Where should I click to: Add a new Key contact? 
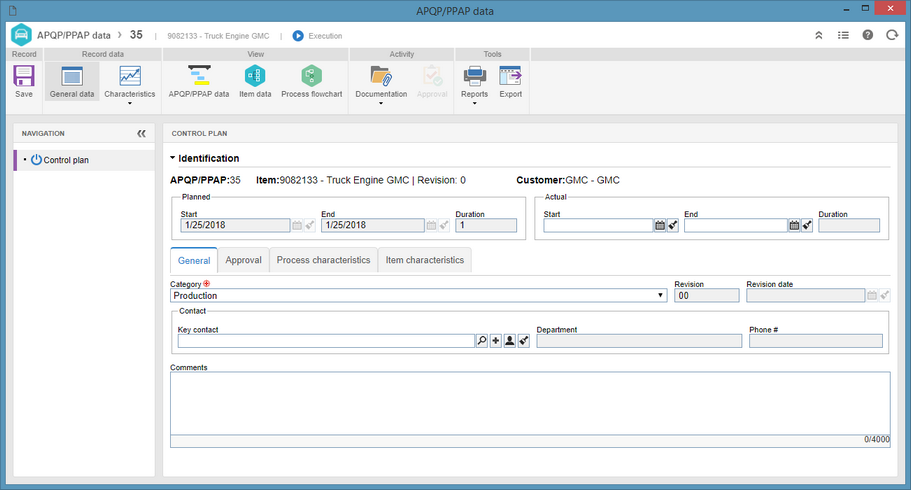pos(496,341)
